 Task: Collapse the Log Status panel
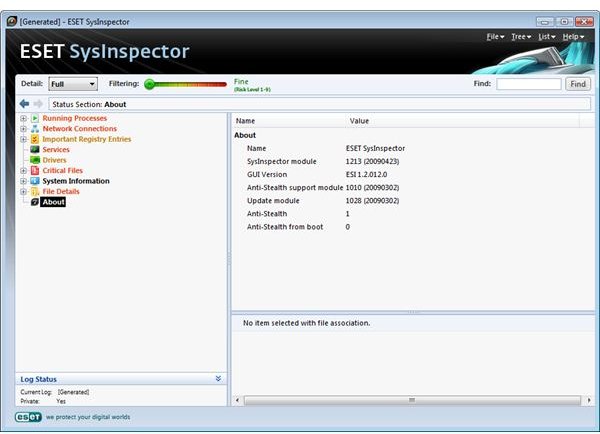218,379
